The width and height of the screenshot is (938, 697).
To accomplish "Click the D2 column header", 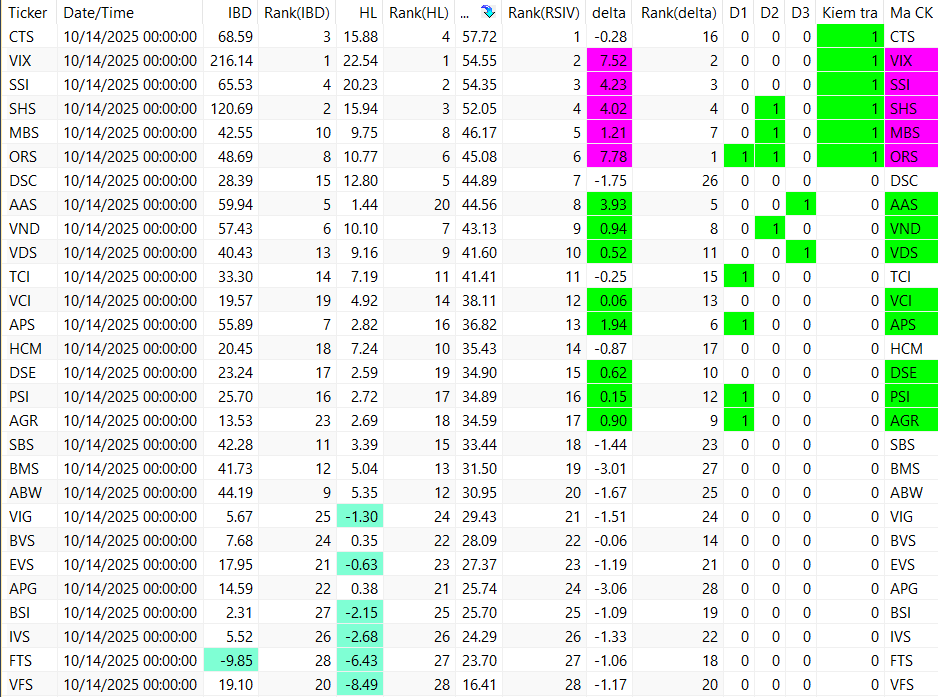I will [x=769, y=13].
